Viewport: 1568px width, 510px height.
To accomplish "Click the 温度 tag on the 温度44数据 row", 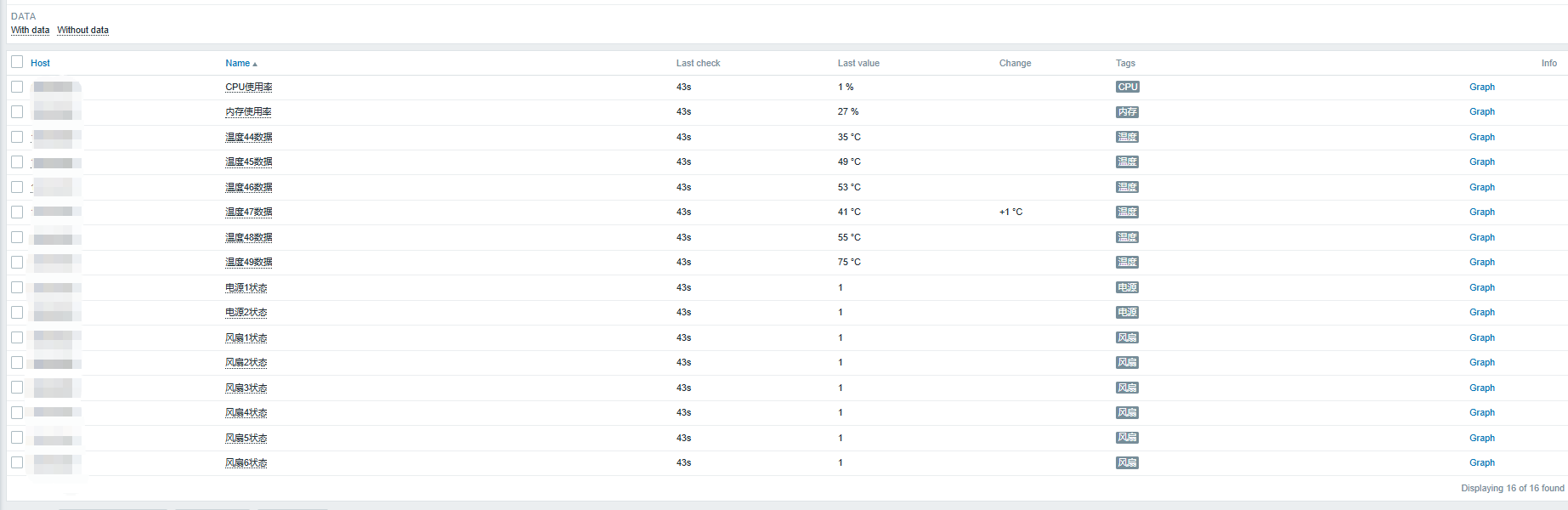I will point(1127,137).
